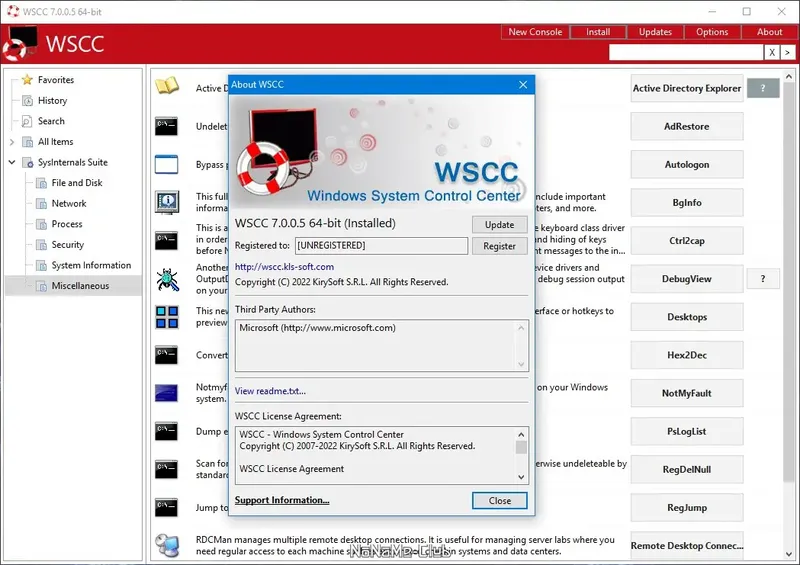Open the View readme.txt link
This screenshot has width=800, height=565.
[270, 391]
